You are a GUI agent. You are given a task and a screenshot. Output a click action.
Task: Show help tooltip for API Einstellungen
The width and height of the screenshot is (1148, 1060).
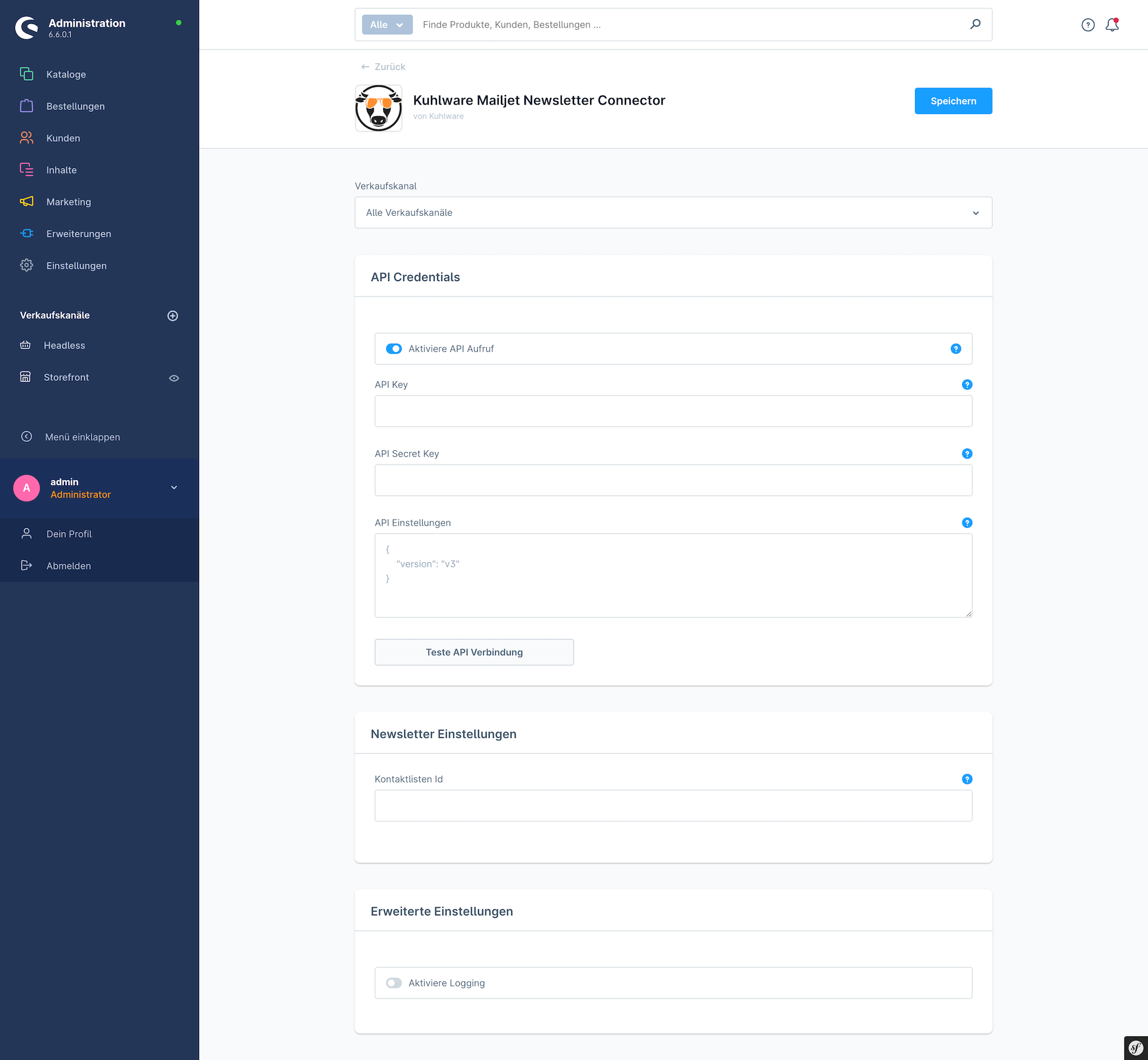tap(967, 523)
